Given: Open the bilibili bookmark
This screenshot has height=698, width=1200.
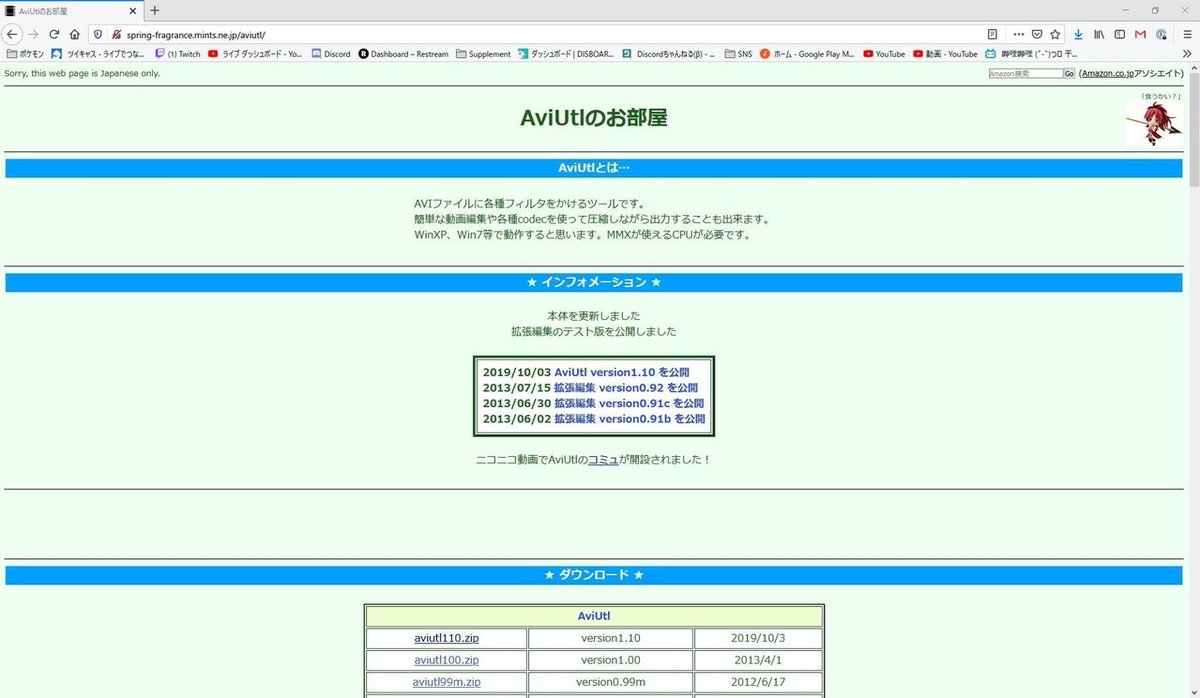Looking at the screenshot, I should [1031, 54].
